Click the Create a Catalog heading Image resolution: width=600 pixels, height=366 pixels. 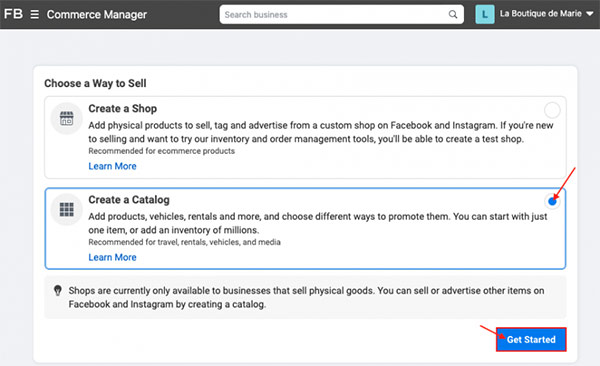[x=129, y=200]
